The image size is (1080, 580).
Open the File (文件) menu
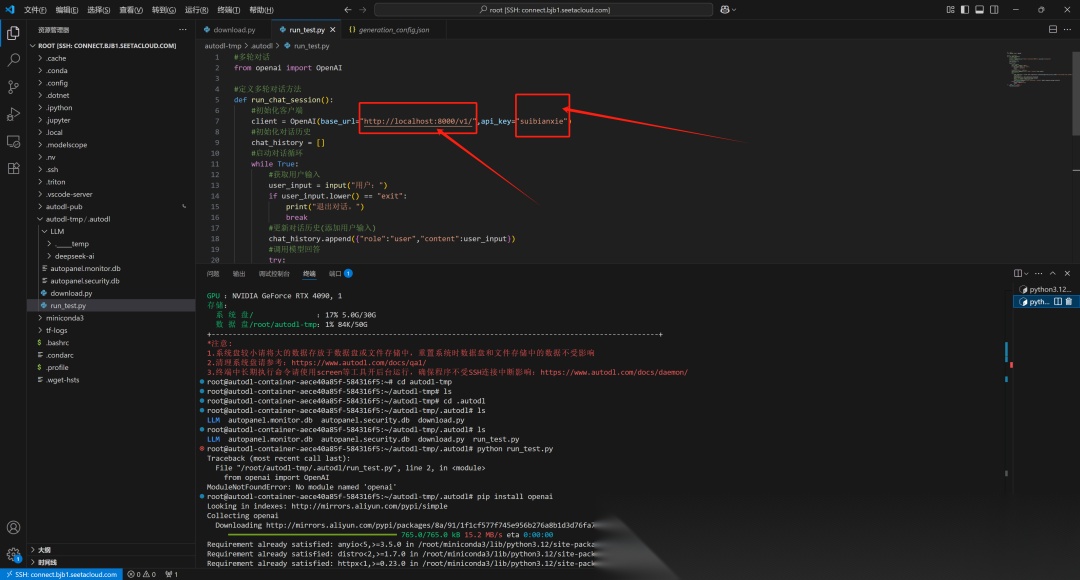(34, 10)
